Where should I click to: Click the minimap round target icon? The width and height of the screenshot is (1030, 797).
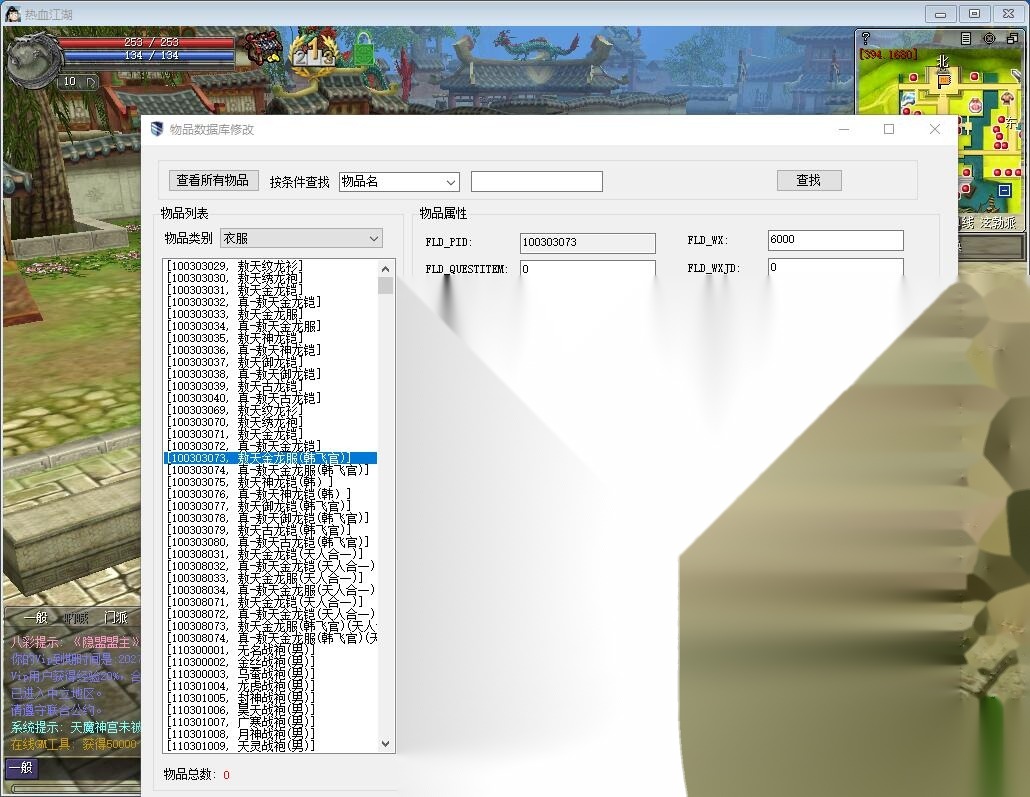(x=989, y=38)
